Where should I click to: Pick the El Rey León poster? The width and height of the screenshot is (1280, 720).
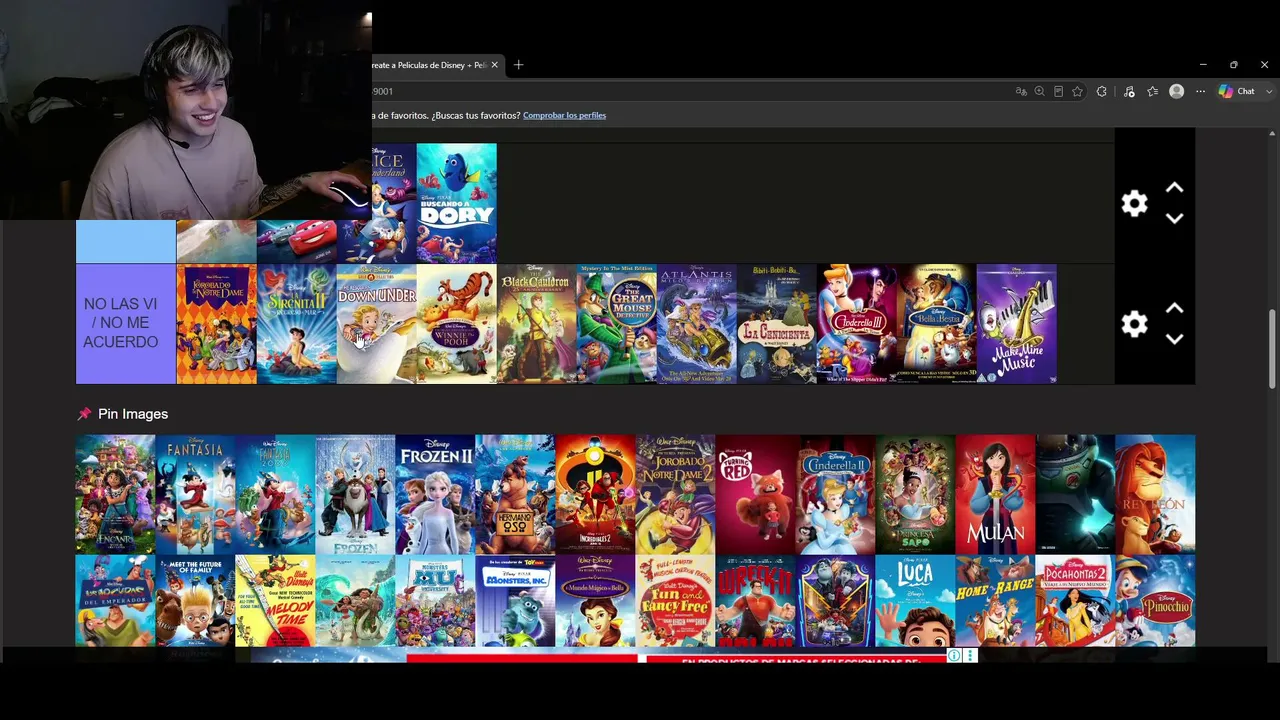[x=1155, y=494]
